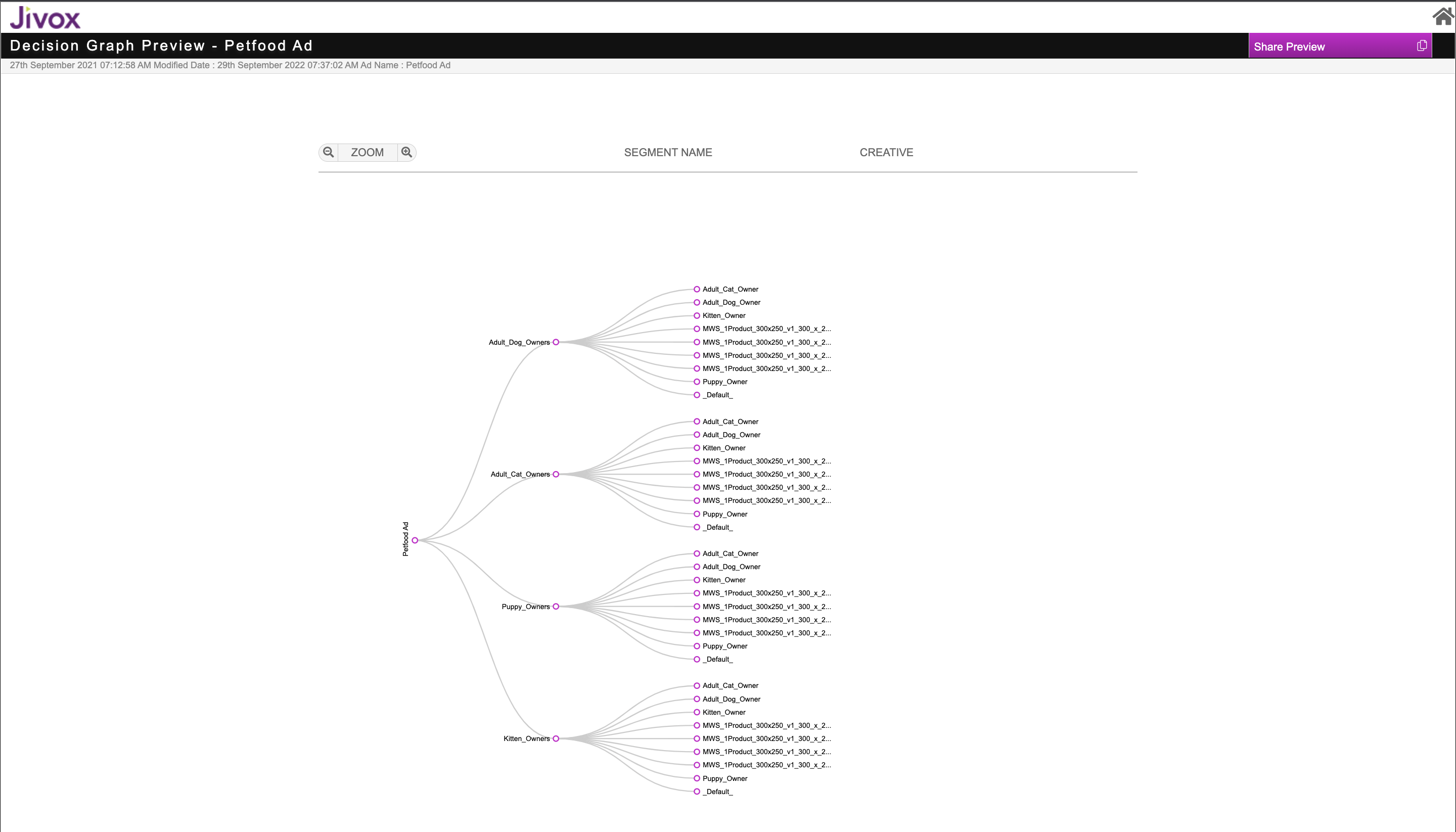Collapse the Adult_Dog_Owners segment node
This screenshot has height=832, width=1456.
pyautogui.click(x=556, y=342)
